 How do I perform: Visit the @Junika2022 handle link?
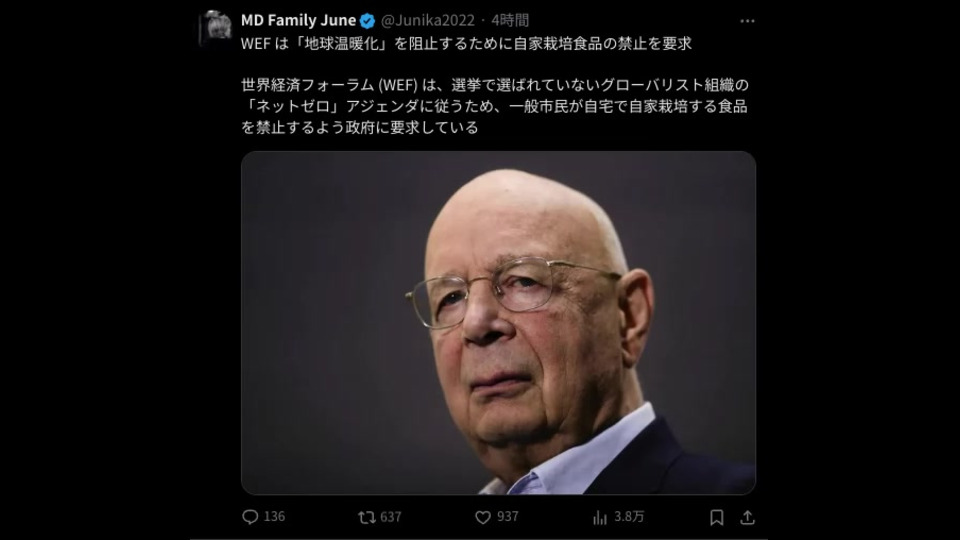coord(427,20)
